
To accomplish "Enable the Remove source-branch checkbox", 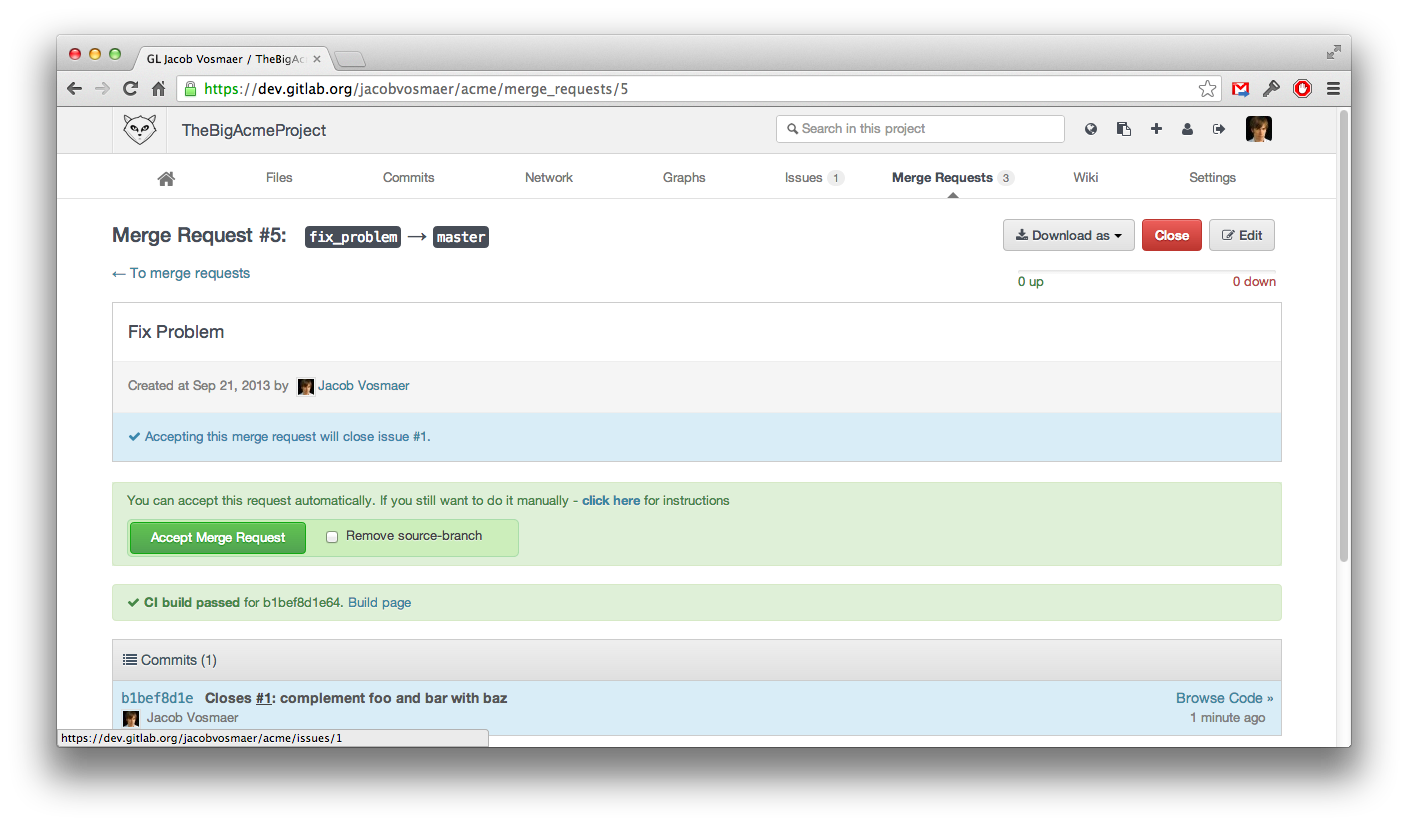I will 331,537.
